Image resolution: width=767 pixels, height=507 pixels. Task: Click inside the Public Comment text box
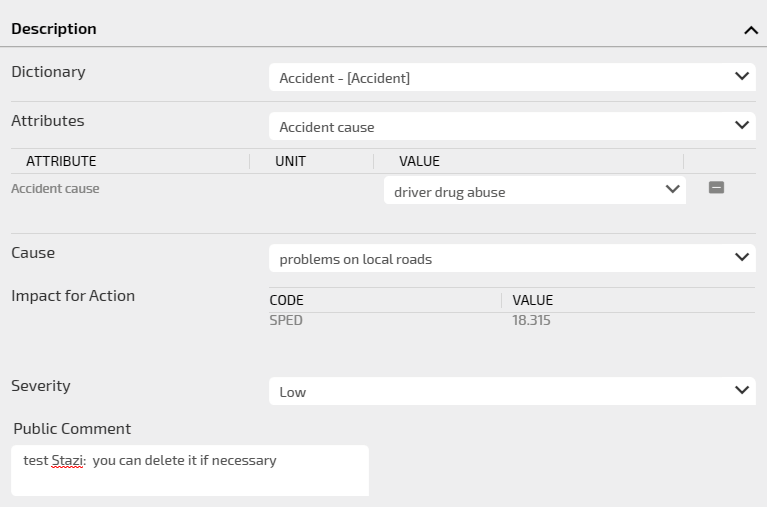pos(190,477)
